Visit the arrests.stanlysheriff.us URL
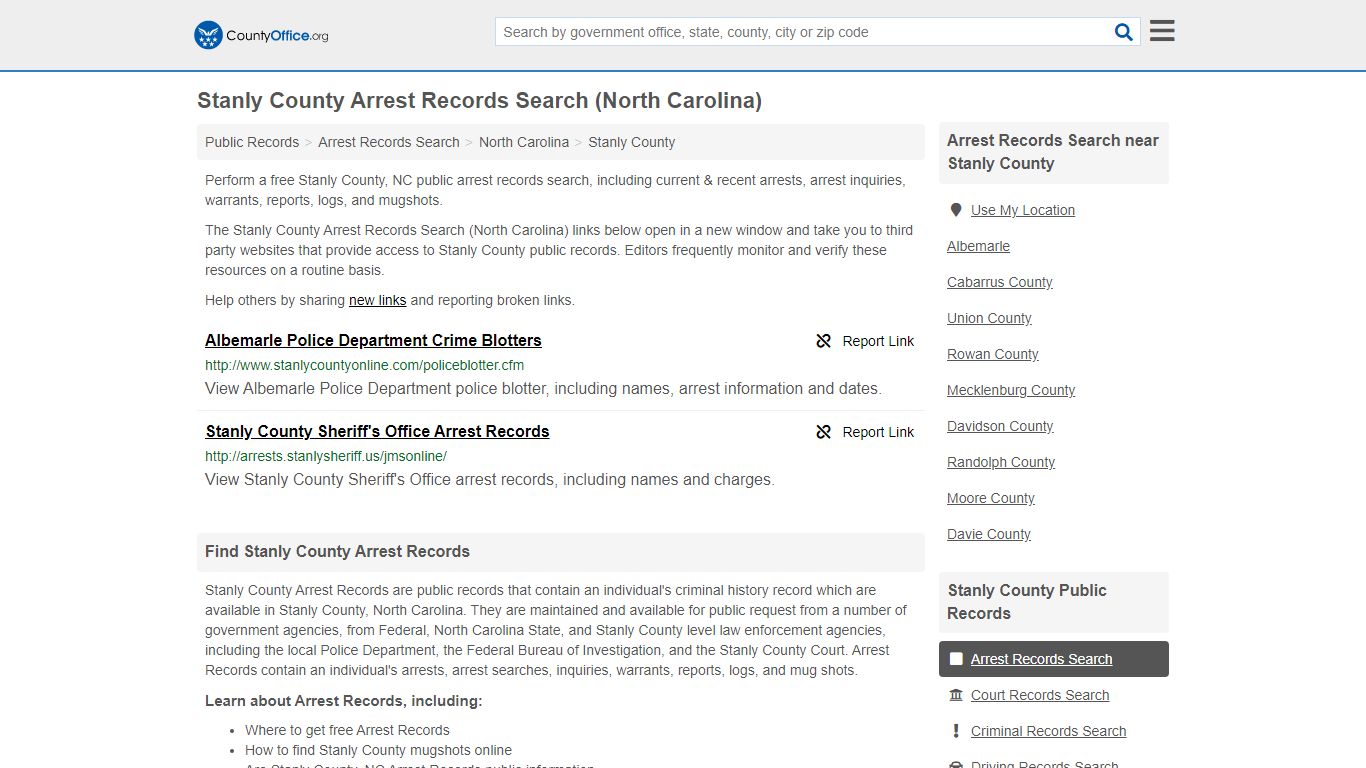 tap(326, 456)
